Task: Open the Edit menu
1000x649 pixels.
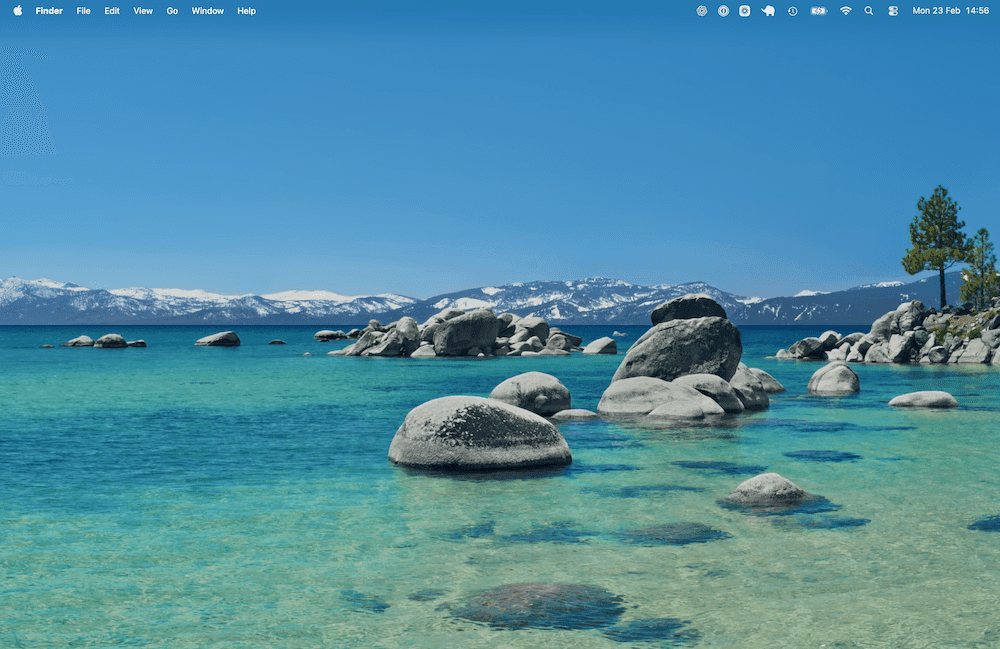Action: 111,11
